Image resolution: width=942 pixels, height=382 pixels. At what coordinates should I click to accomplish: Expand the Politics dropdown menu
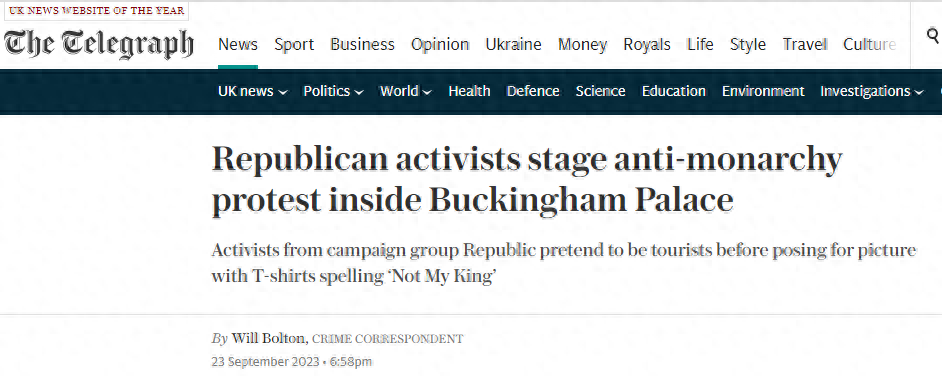coord(333,91)
